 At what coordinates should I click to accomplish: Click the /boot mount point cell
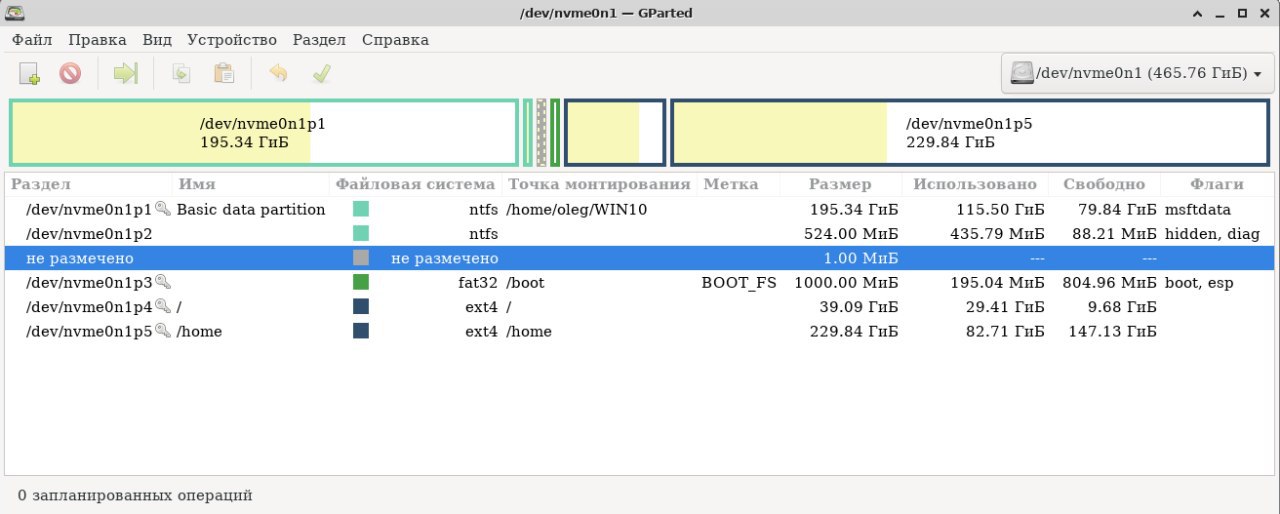tap(525, 282)
